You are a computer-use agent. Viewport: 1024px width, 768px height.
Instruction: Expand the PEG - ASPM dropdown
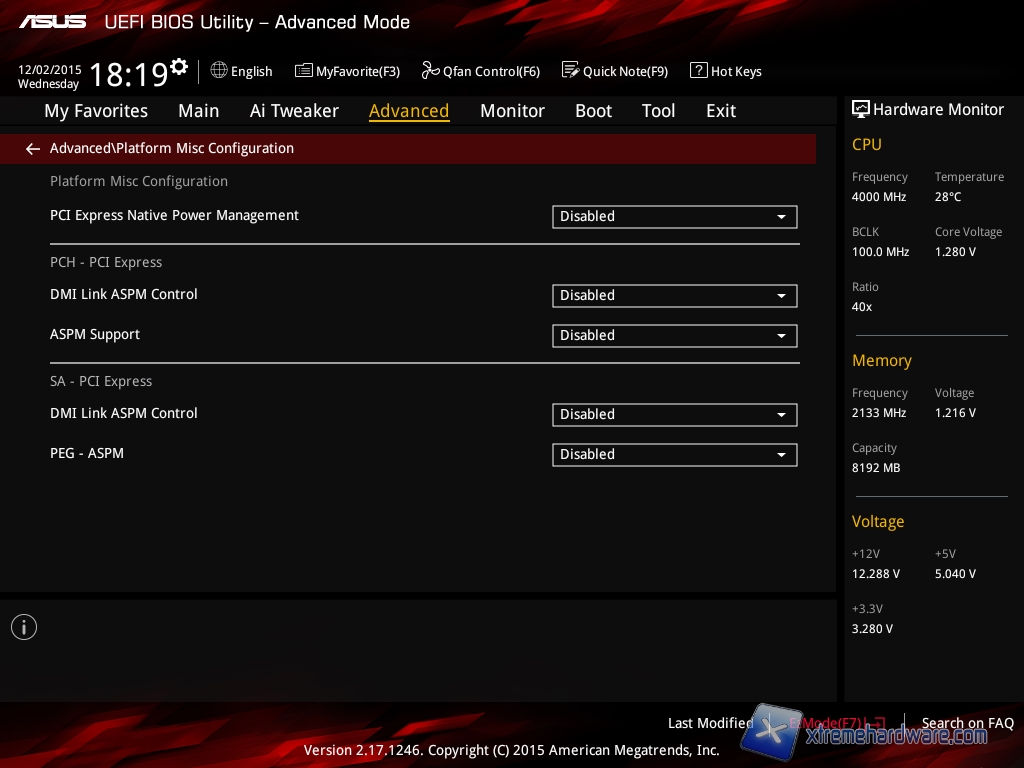[x=675, y=454]
